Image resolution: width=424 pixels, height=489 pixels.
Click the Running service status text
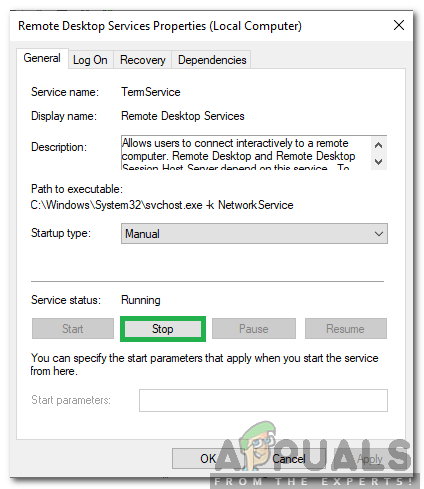click(141, 300)
